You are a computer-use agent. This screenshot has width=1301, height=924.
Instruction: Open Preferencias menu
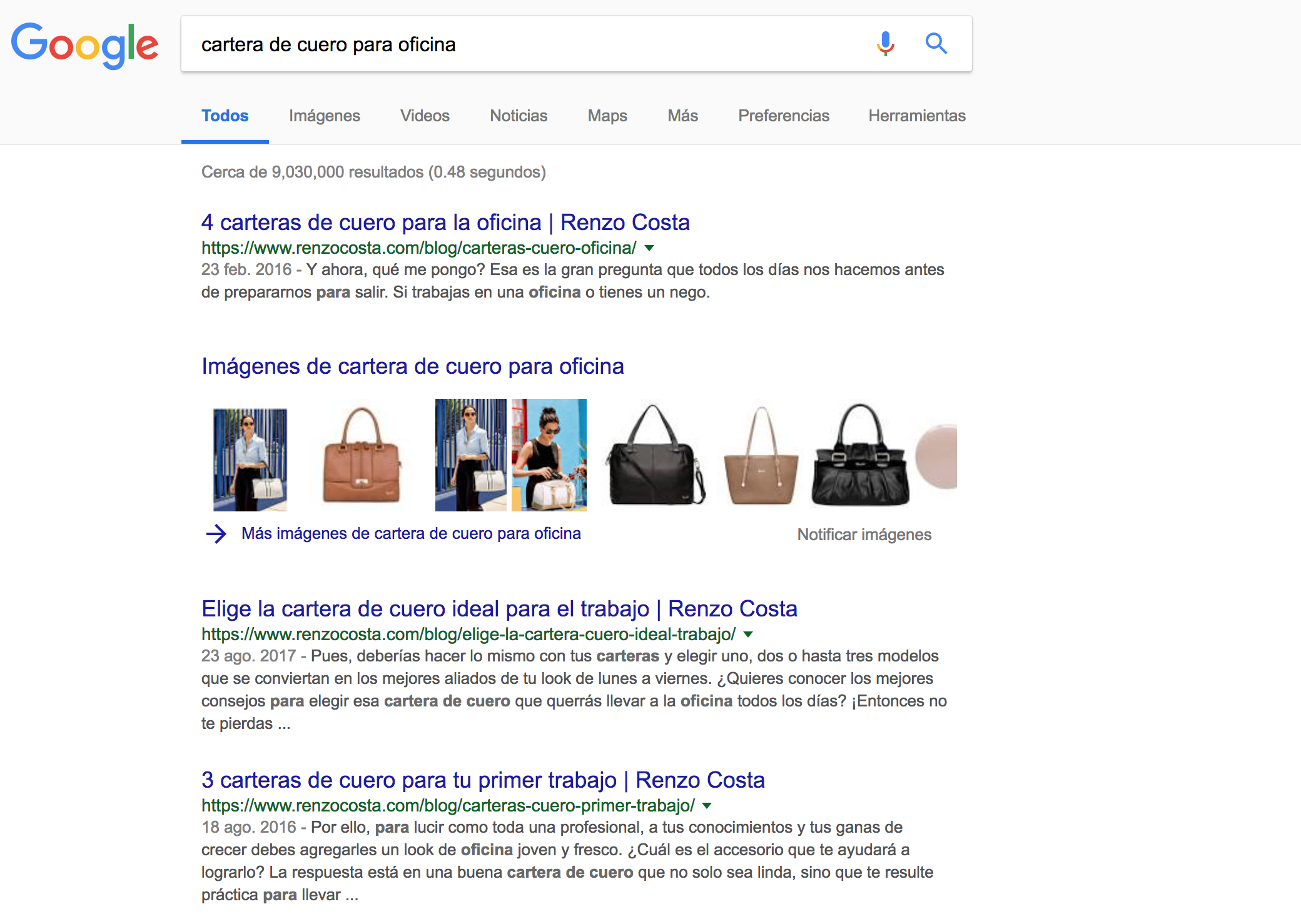coord(784,116)
